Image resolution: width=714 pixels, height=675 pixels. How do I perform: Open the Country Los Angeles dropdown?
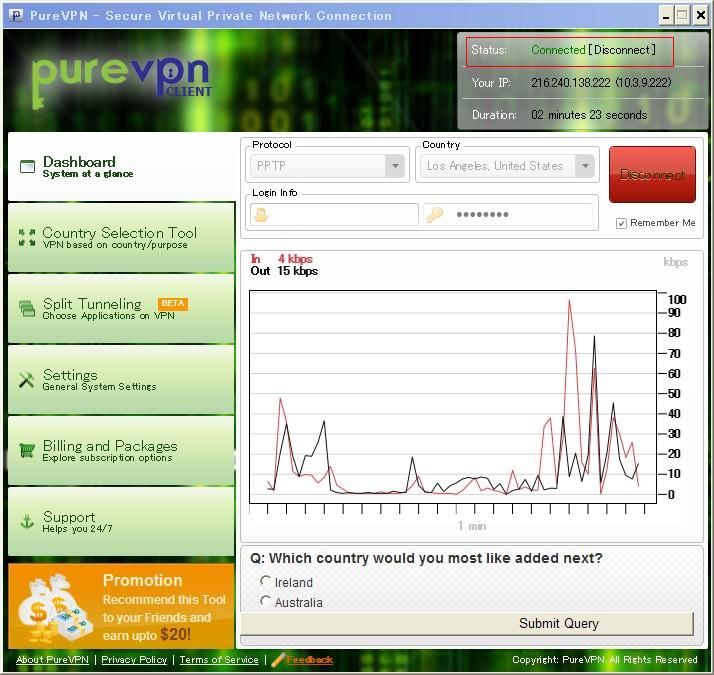click(x=507, y=166)
